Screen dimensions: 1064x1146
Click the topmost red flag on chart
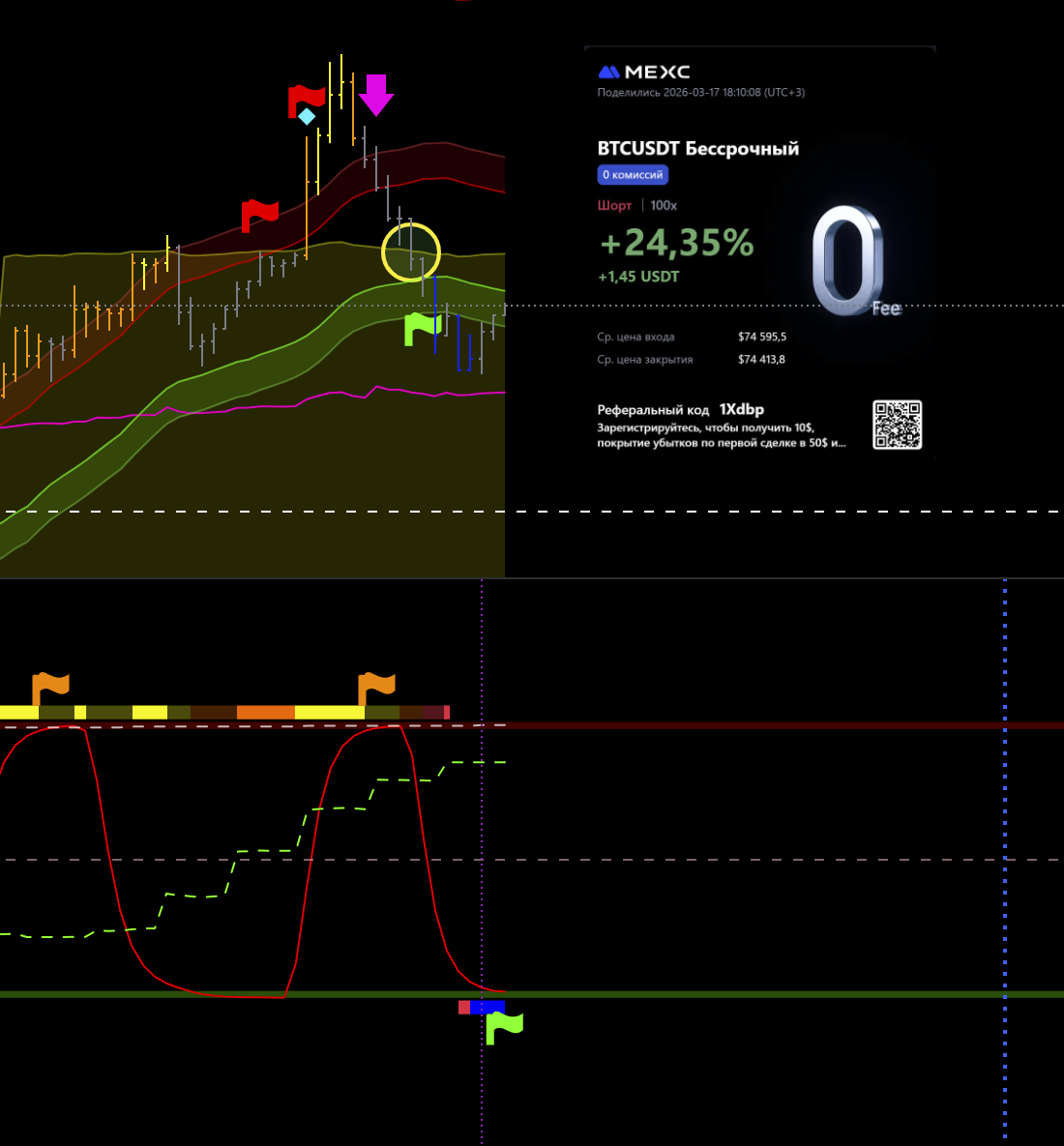306,100
